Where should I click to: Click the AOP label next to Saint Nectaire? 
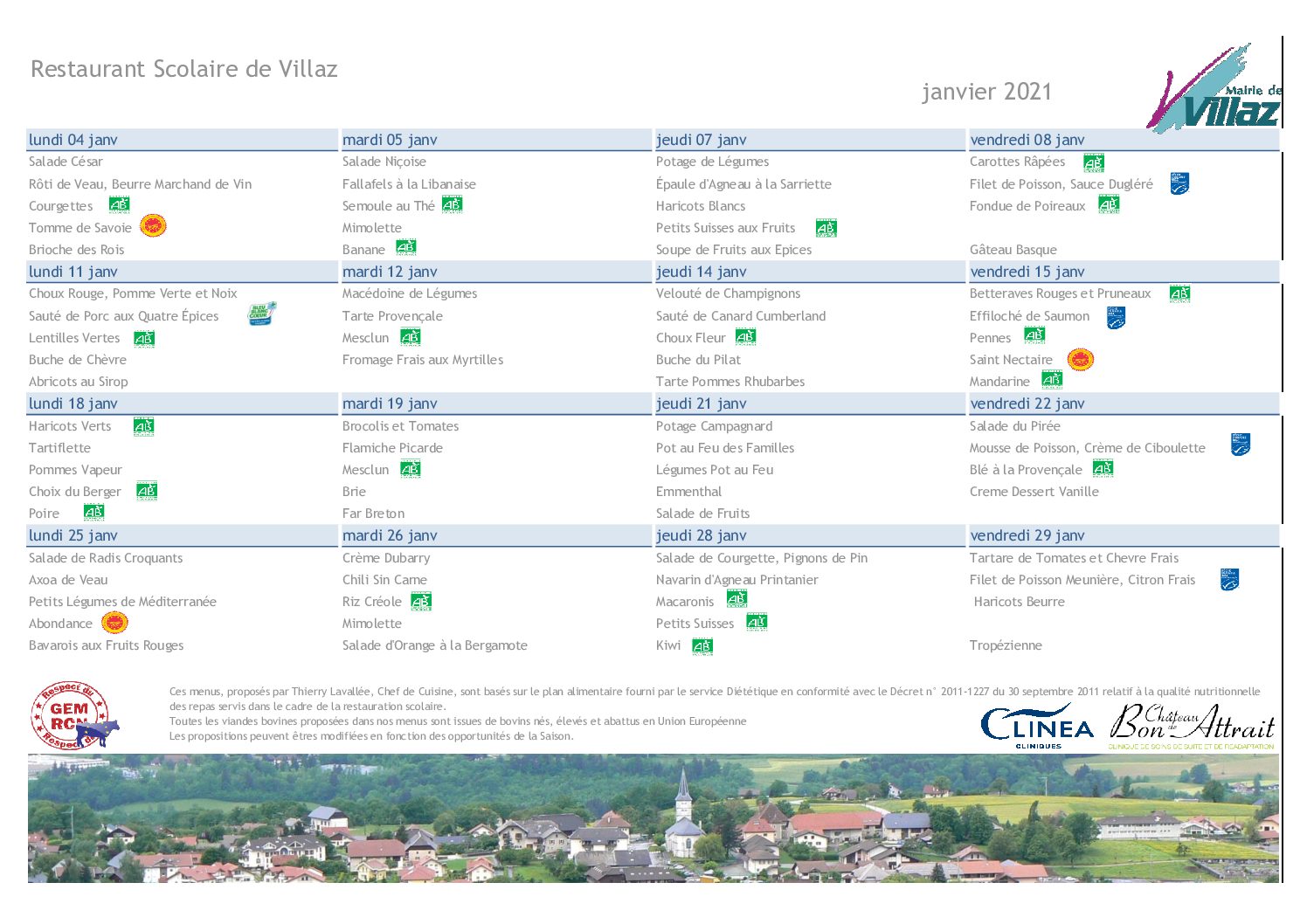click(x=1081, y=359)
